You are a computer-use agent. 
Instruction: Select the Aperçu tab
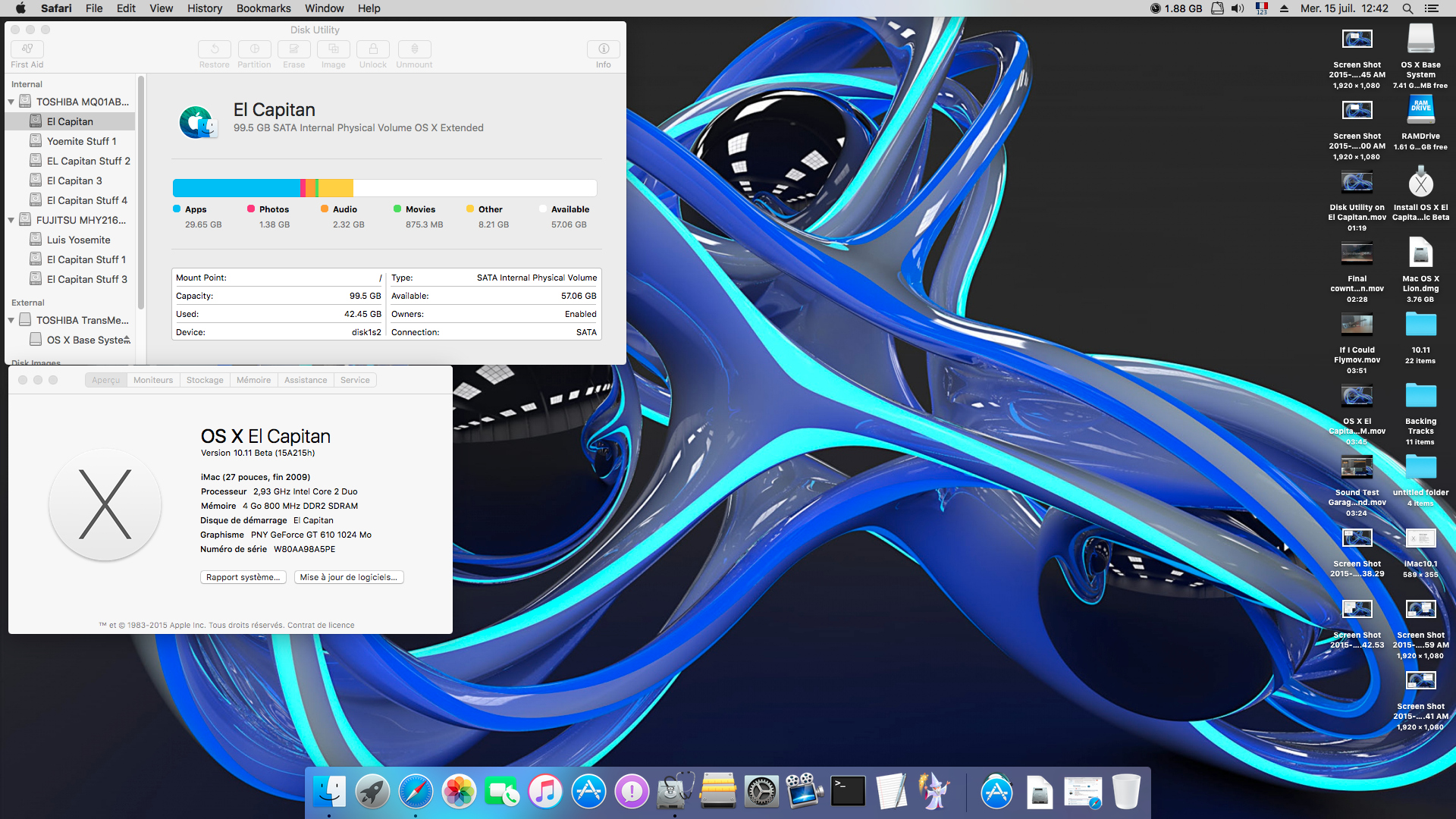pyautogui.click(x=106, y=380)
